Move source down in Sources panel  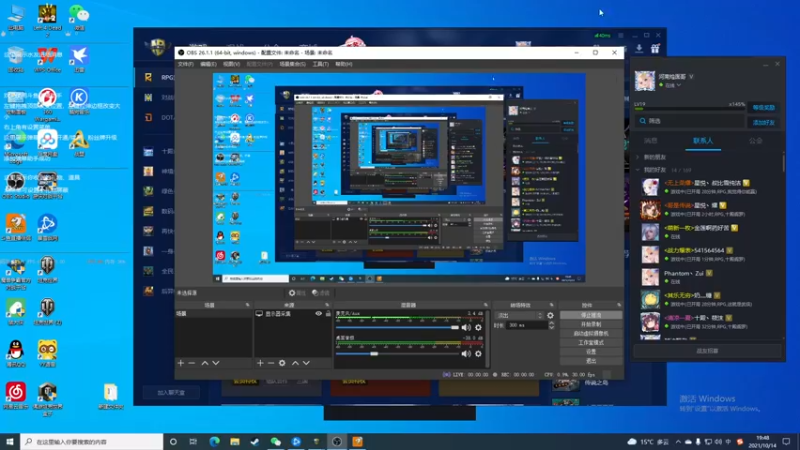[306, 363]
